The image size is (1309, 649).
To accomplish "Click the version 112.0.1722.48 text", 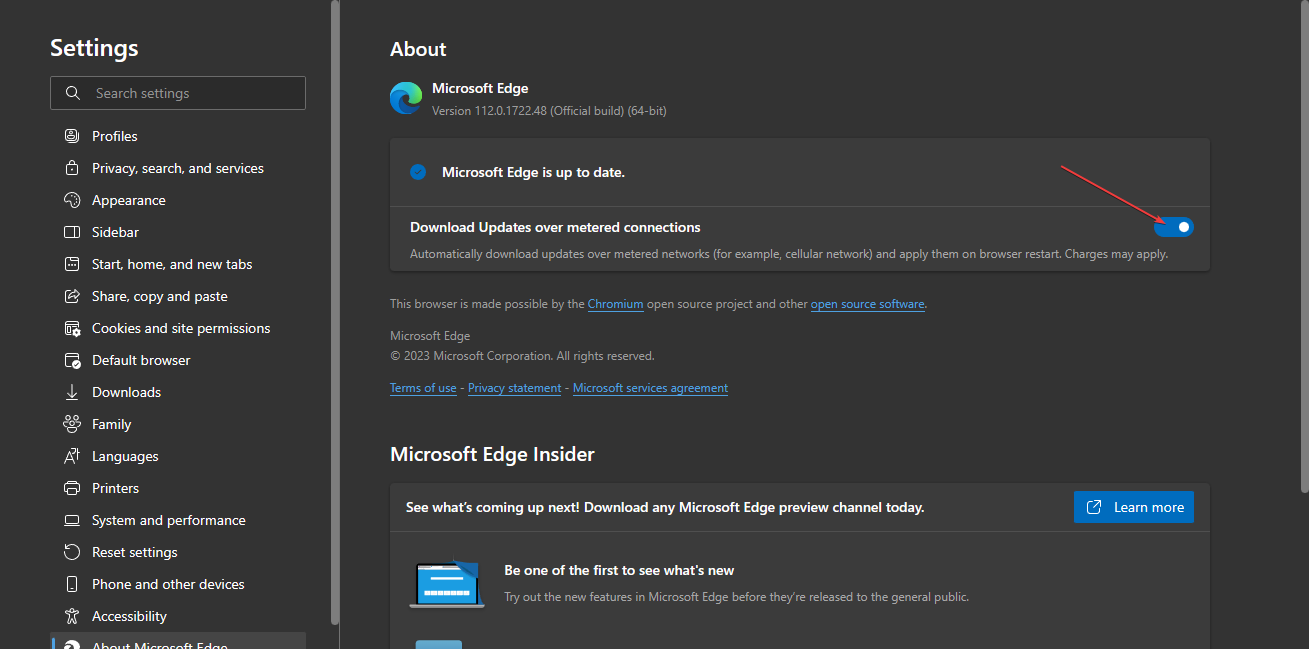I will tap(549, 111).
